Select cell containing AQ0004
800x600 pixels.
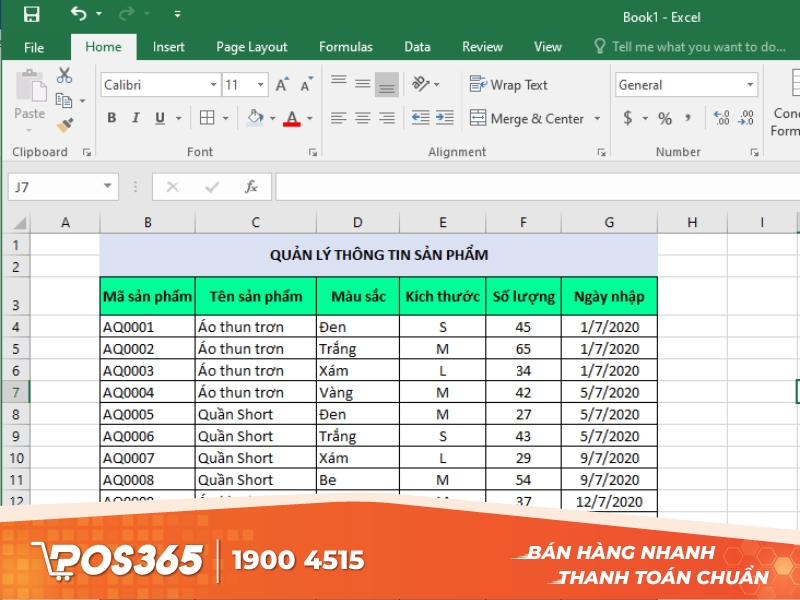(147, 392)
